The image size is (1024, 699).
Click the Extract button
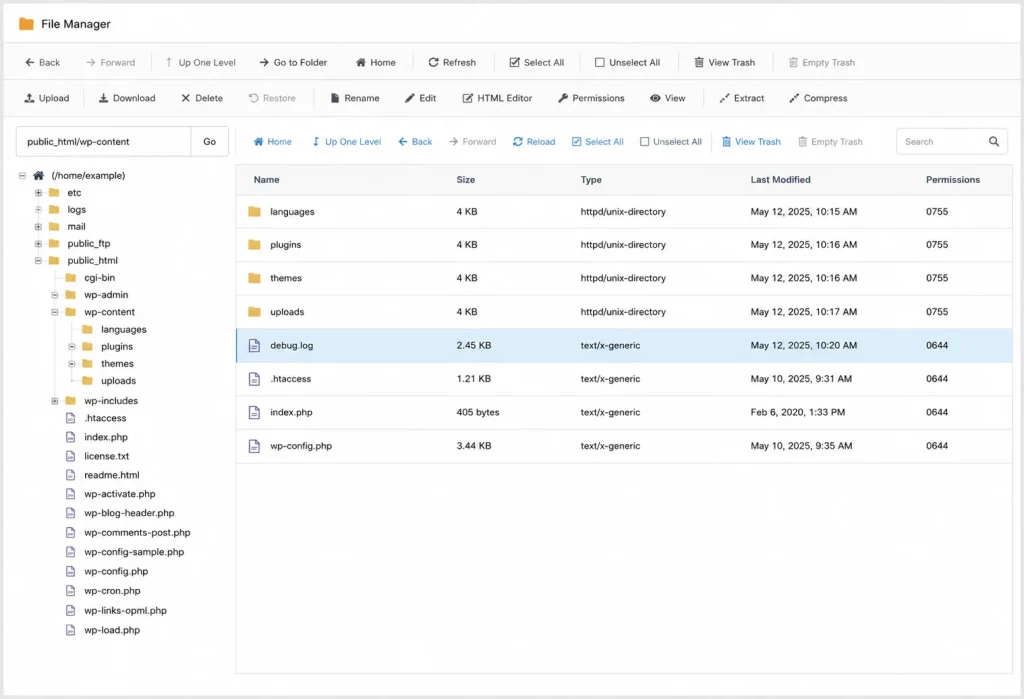coord(741,98)
